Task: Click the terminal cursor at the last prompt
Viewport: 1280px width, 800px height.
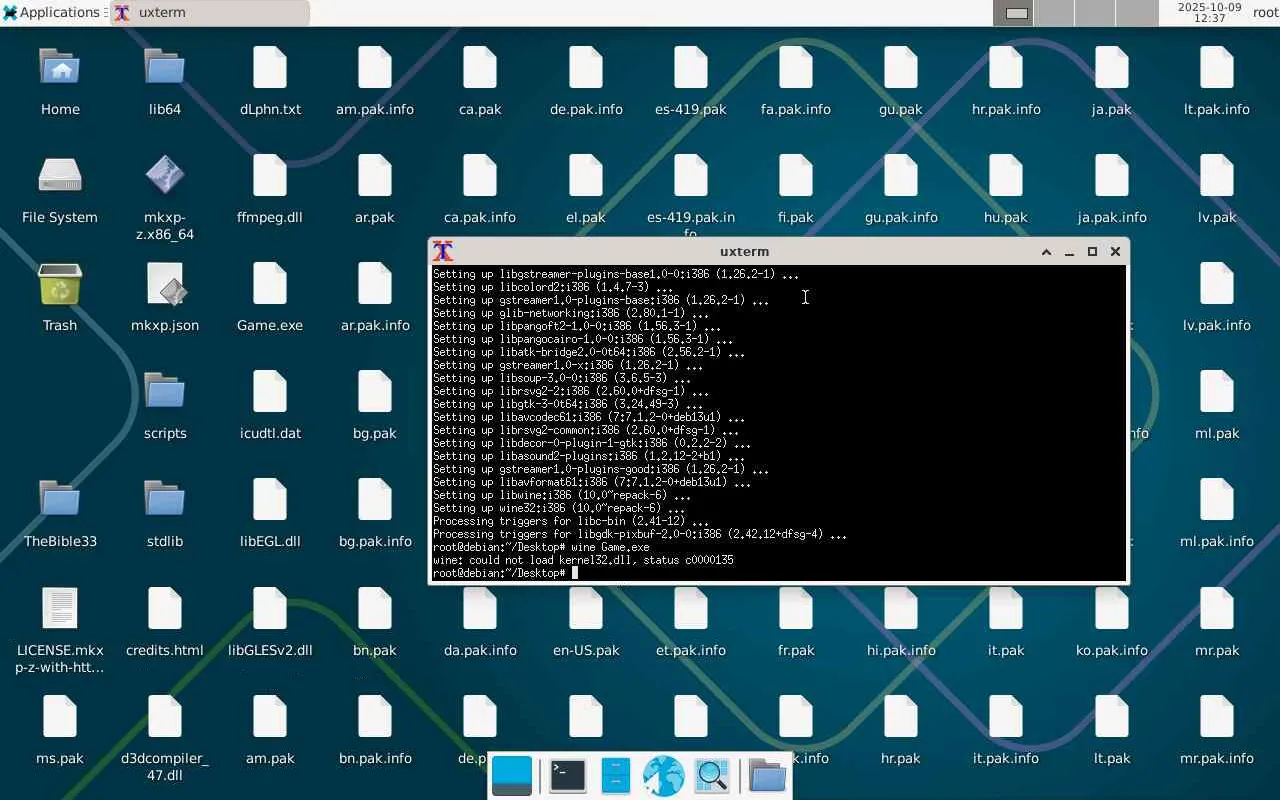Action: [575, 573]
